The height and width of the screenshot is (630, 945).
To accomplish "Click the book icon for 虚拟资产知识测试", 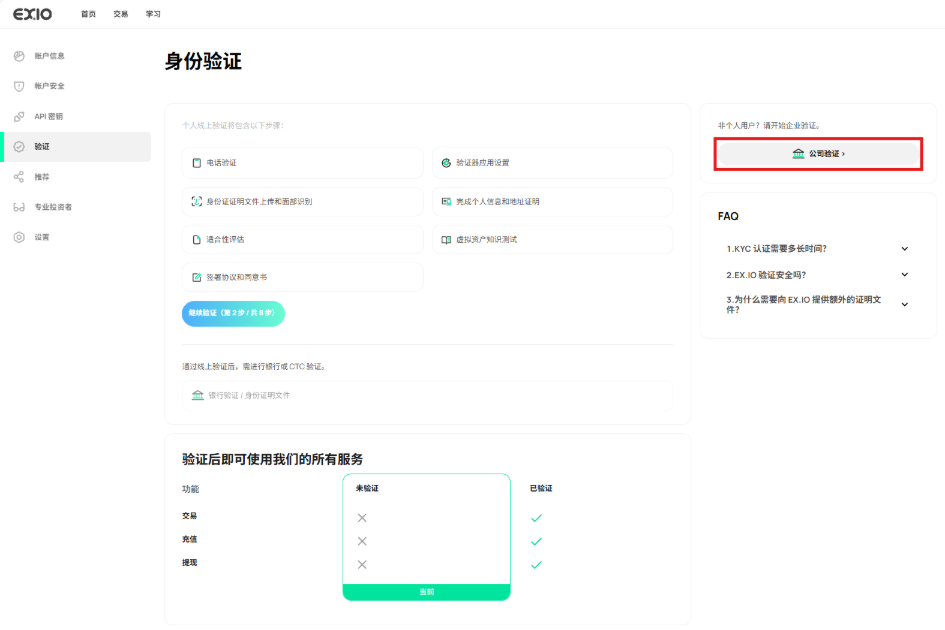I will point(446,240).
